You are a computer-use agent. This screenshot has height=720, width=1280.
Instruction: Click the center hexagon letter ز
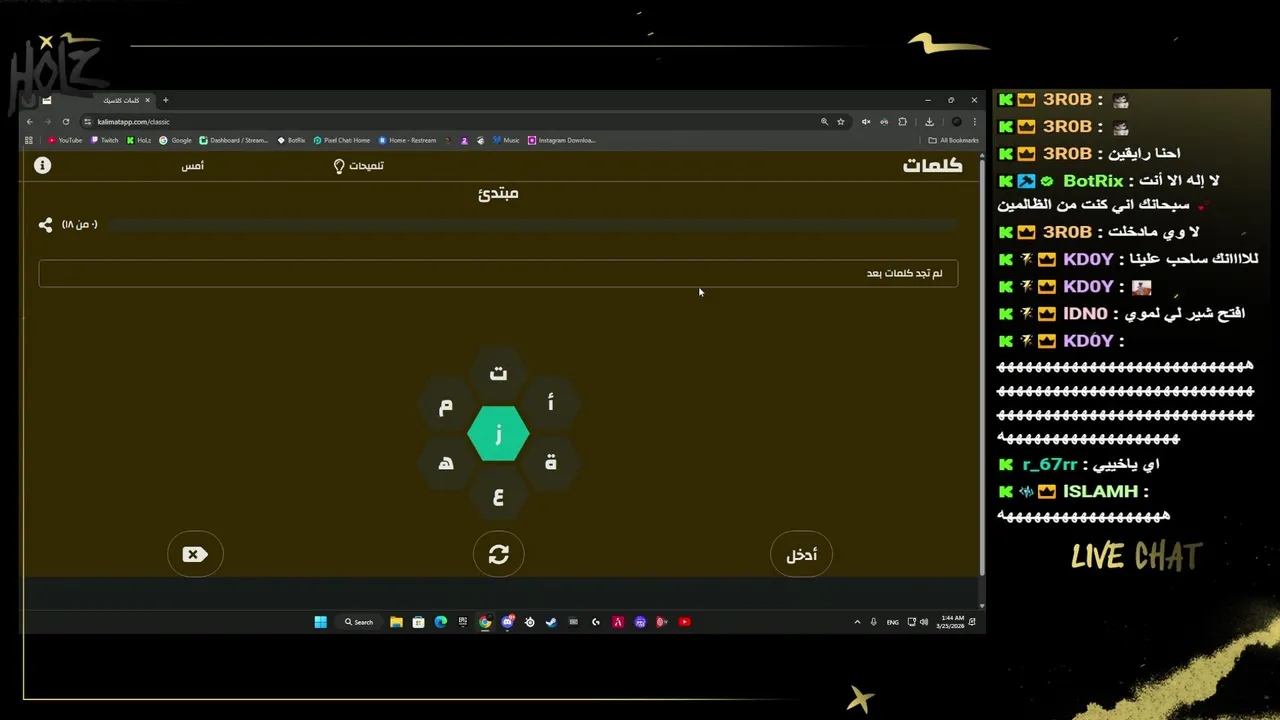point(498,434)
